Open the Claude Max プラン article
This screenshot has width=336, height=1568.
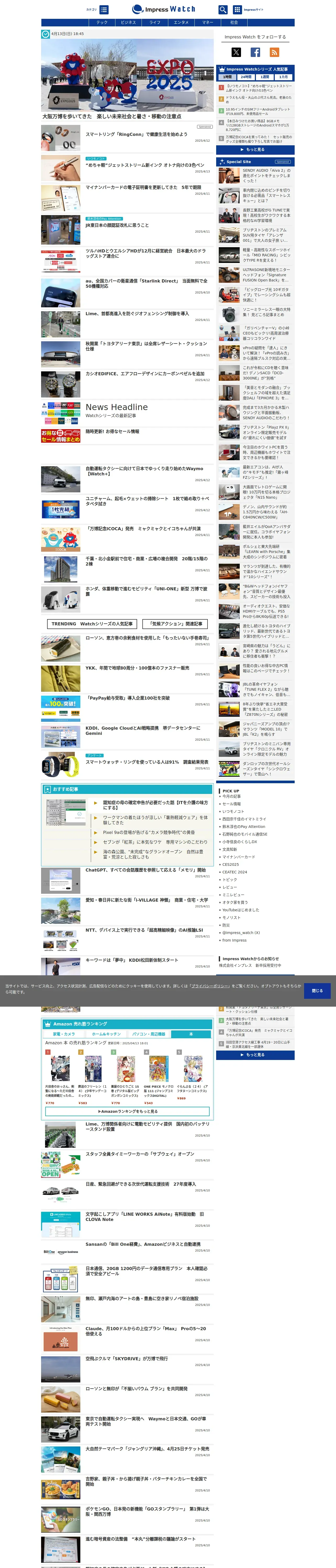(146, 1331)
